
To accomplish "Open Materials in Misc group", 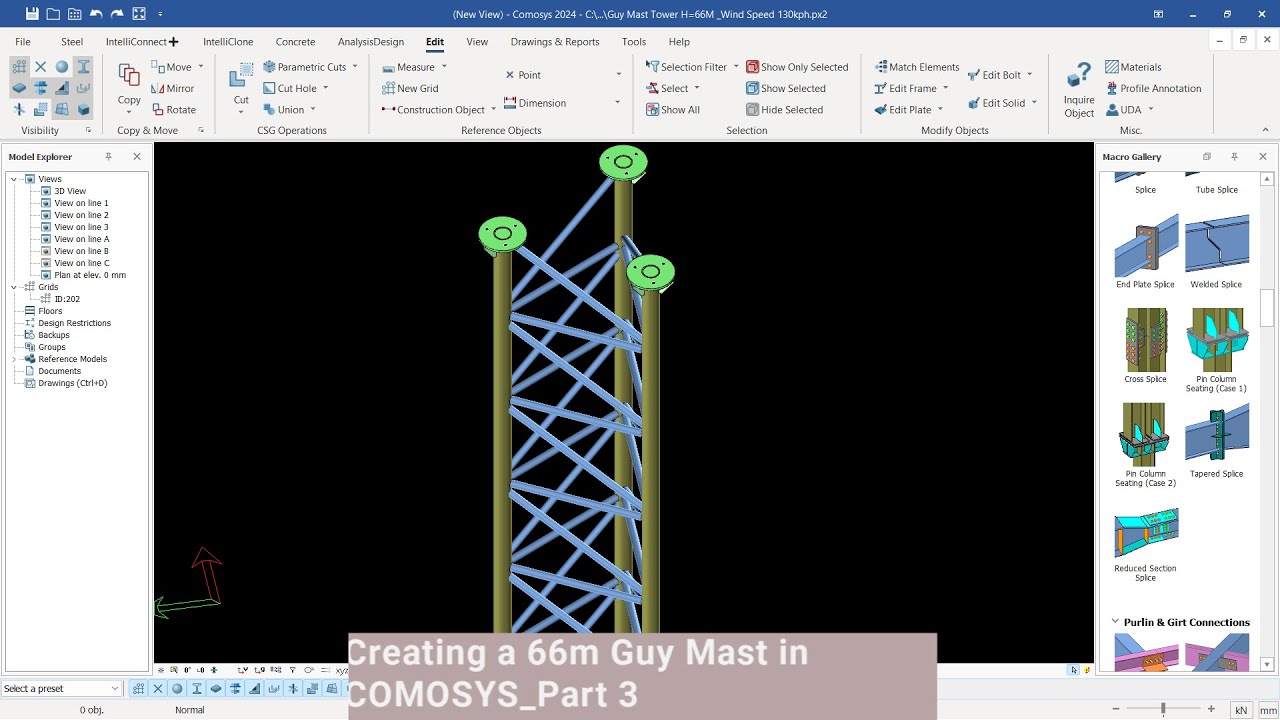I will (x=1133, y=67).
